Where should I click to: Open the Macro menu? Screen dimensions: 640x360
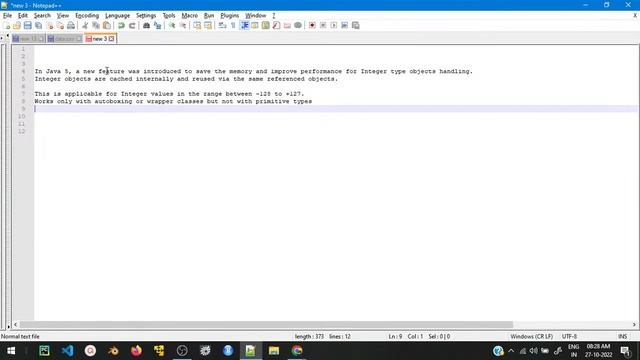(x=189, y=16)
